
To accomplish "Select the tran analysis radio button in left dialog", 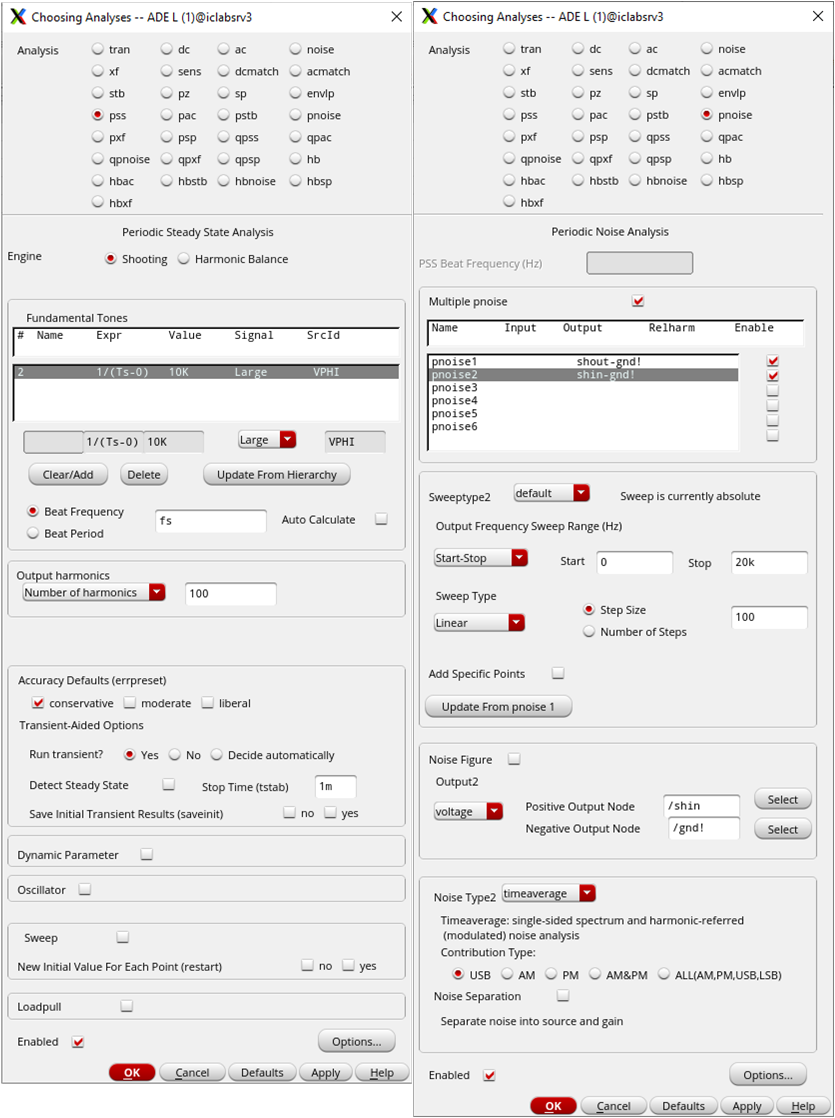I will 98,49.
